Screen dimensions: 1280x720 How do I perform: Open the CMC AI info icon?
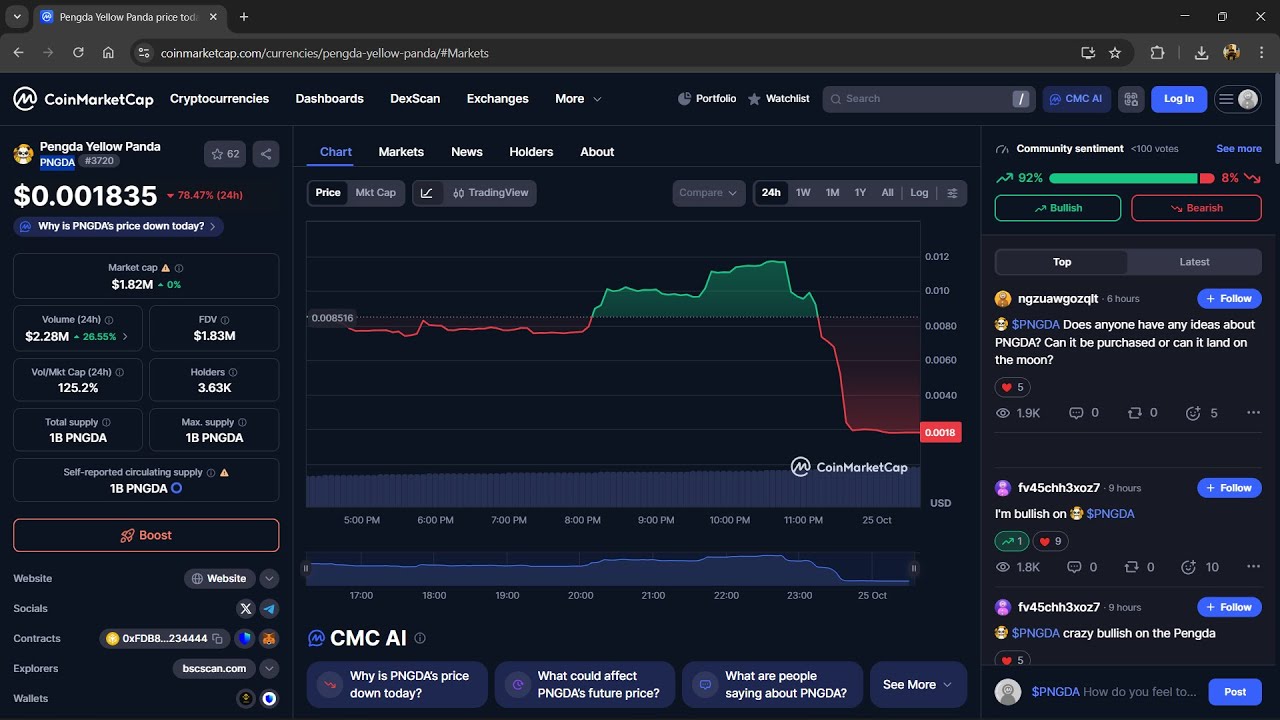click(x=420, y=638)
